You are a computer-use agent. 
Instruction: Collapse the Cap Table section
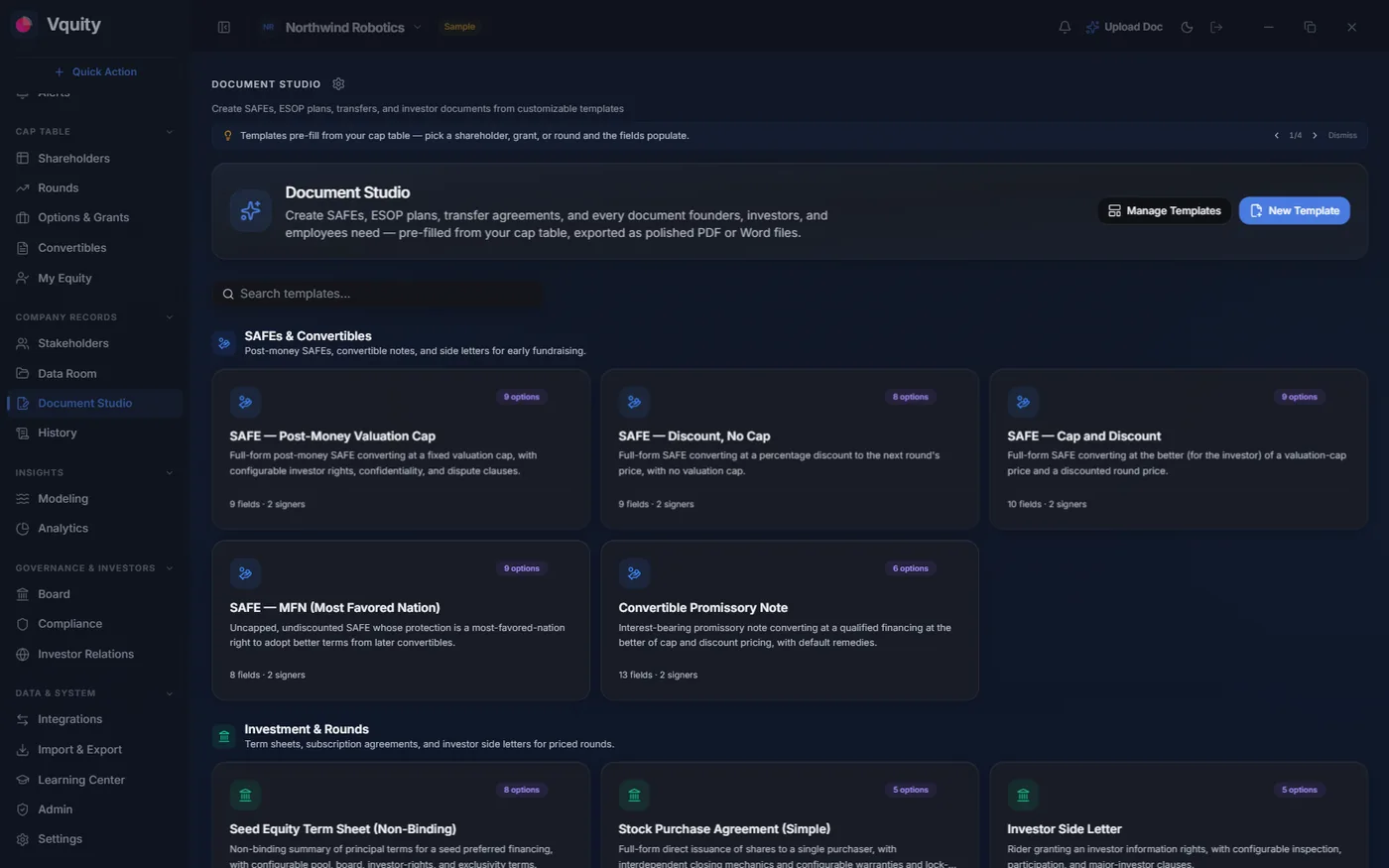click(169, 132)
